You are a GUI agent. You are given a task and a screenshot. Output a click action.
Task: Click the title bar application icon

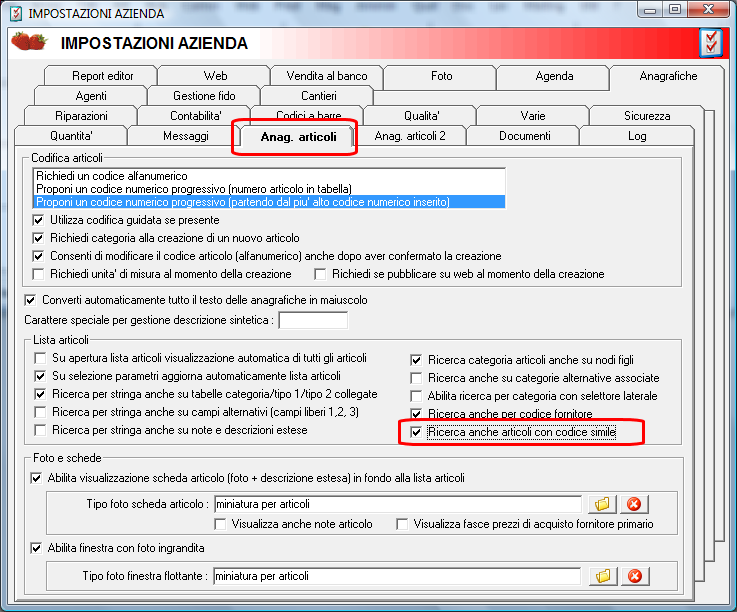click(16, 13)
